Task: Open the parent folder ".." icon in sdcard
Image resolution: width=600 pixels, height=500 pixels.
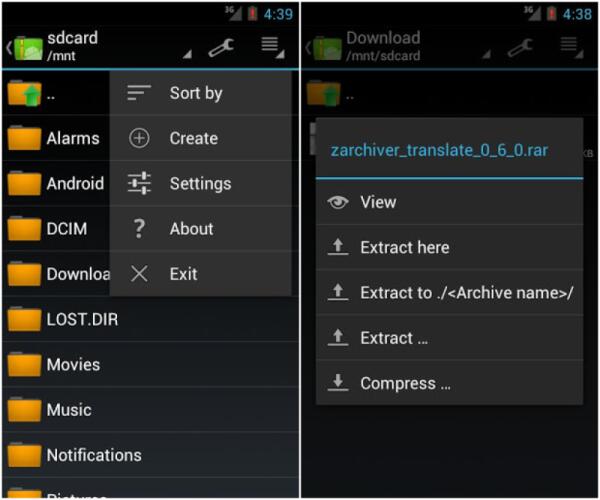Action: click(x=24, y=95)
